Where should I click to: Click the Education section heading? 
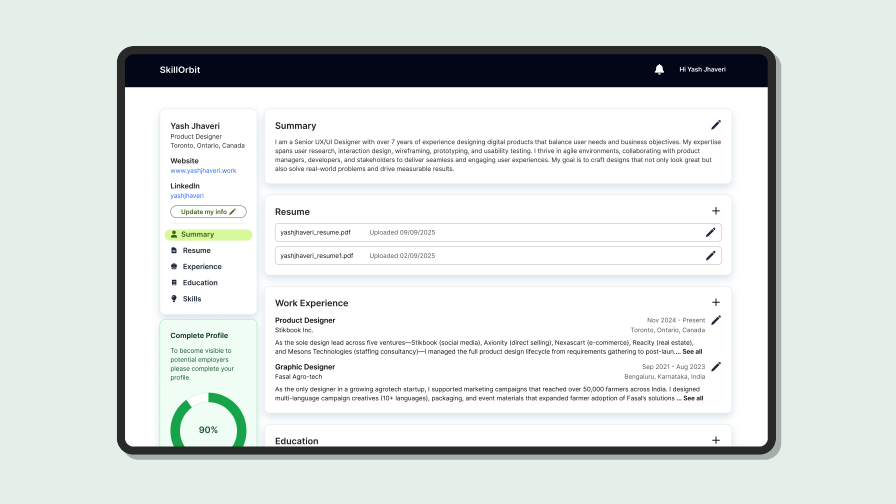tap(297, 441)
